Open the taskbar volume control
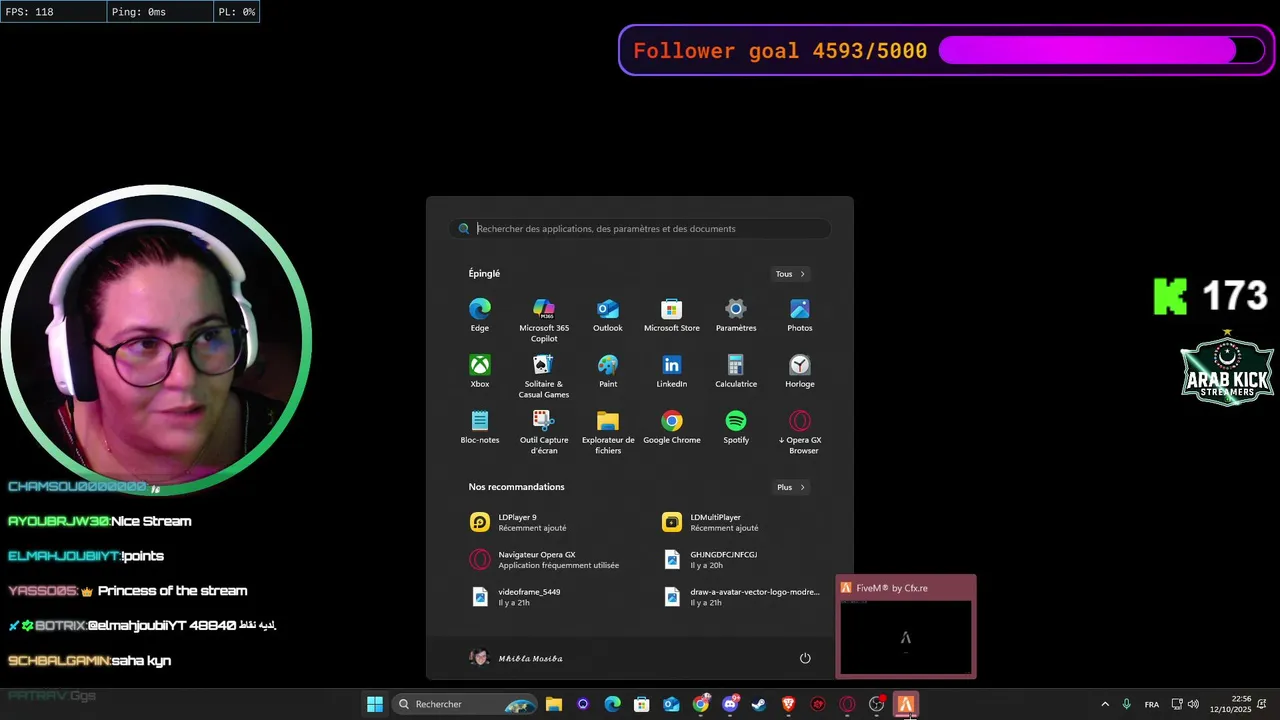The width and height of the screenshot is (1280, 720). click(1193, 704)
